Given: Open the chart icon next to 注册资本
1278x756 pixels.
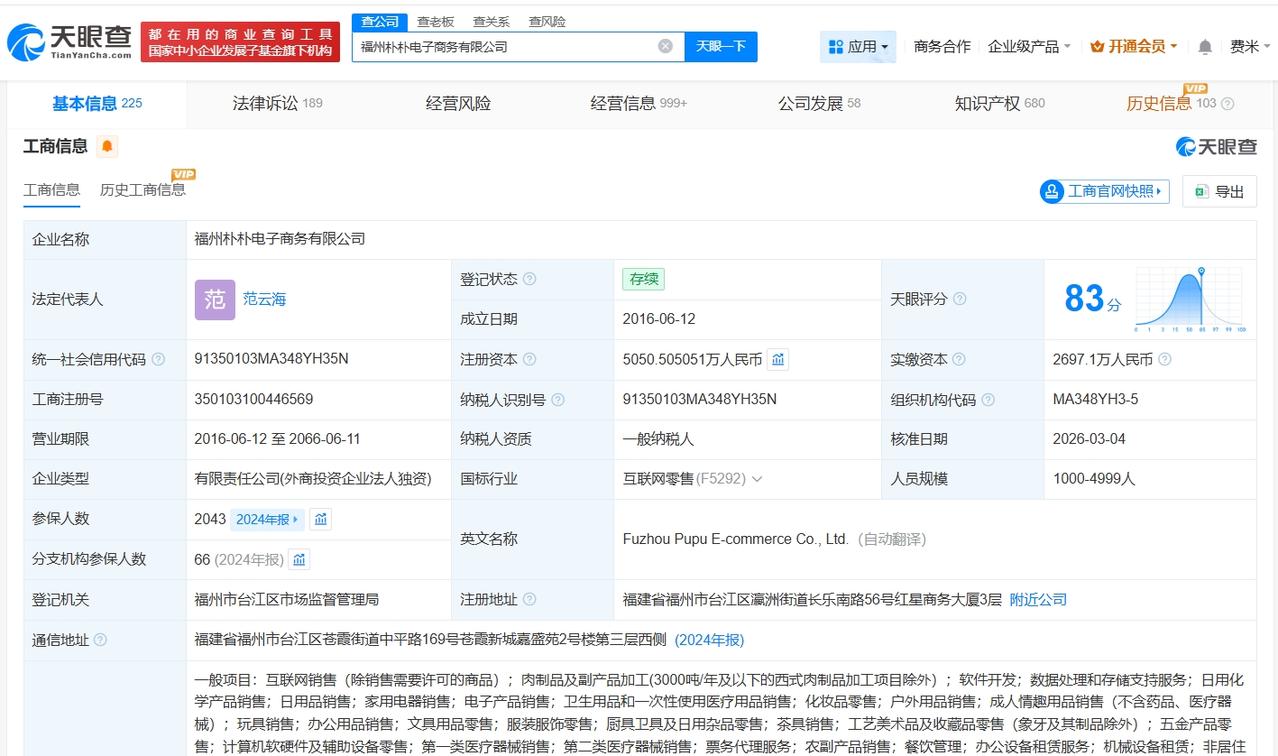Looking at the screenshot, I should pyautogui.click(x=778, y=359).
